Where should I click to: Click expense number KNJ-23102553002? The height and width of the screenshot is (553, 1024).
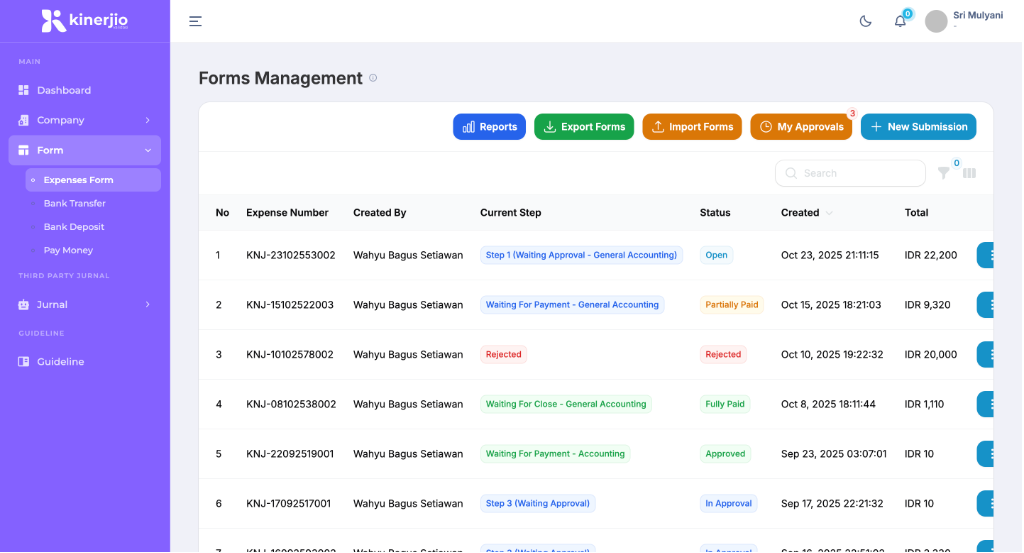tap(291, 255)
